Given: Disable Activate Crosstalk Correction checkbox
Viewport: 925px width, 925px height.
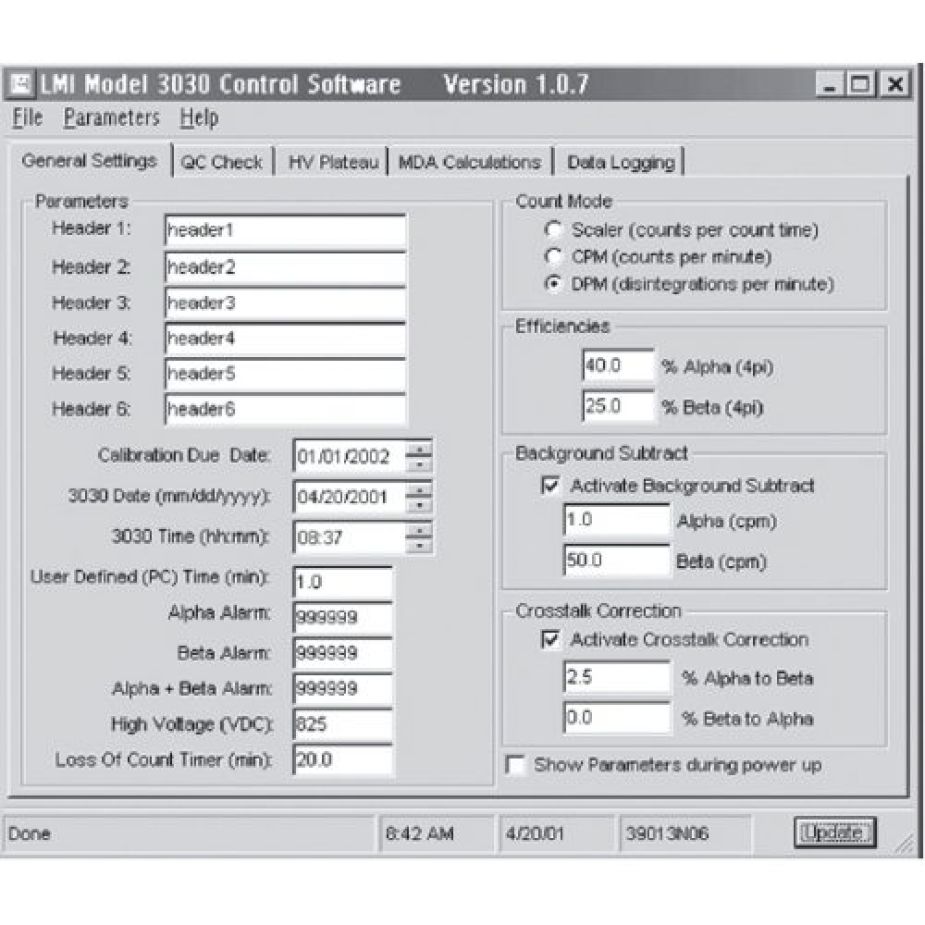Looking at the screenshot, I should coord(550,640).
